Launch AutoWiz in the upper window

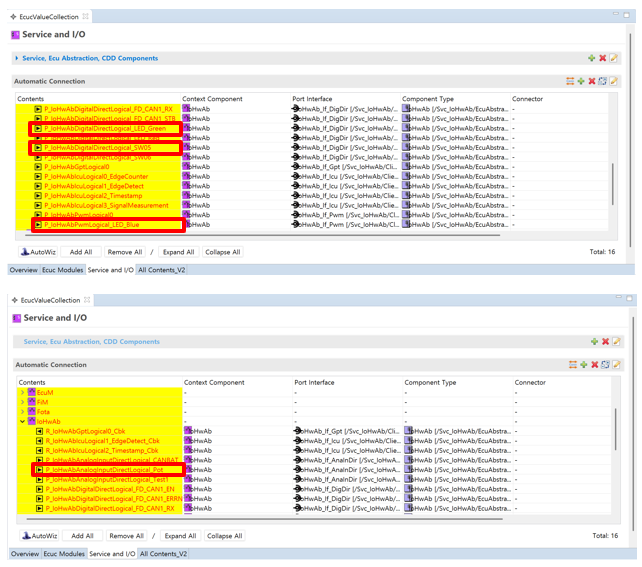[38, 252]
